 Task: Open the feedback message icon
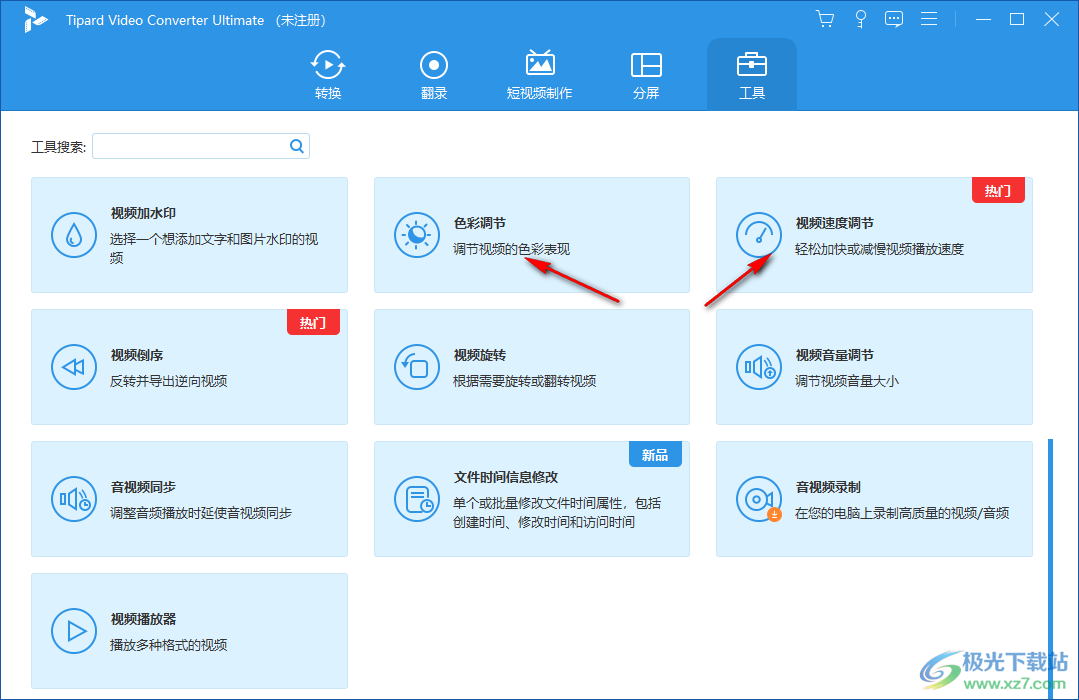pyautogui.click(x=893, y=18)
